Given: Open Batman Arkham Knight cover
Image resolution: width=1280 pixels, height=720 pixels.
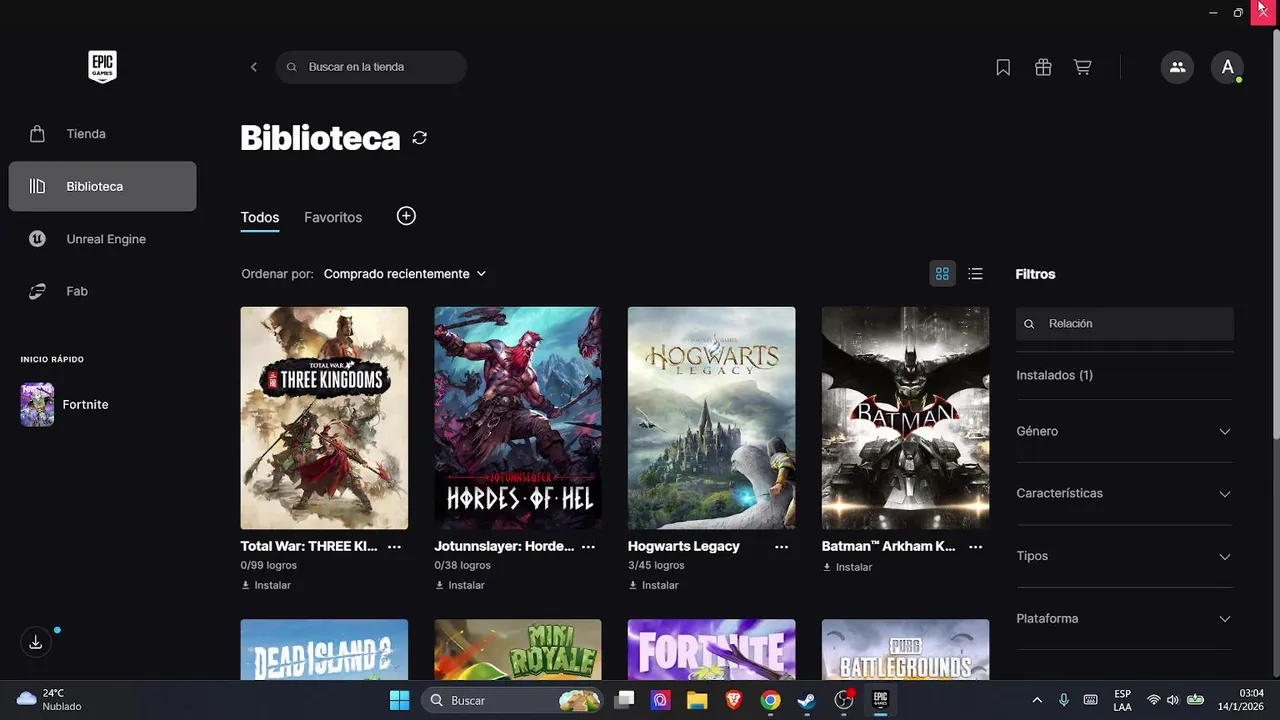Looking at the screenshot, I should point(905,418).
